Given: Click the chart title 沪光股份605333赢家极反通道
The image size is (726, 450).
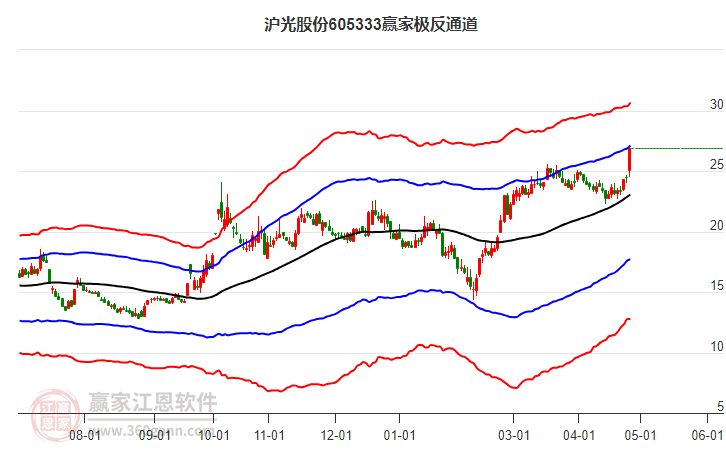Looking at the screenshot, I should coord(371,25).
